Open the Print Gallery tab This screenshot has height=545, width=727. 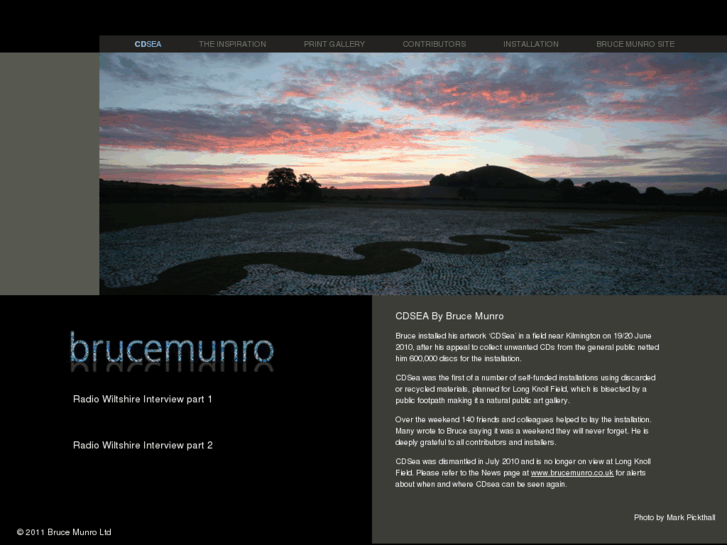coord(334,44)
